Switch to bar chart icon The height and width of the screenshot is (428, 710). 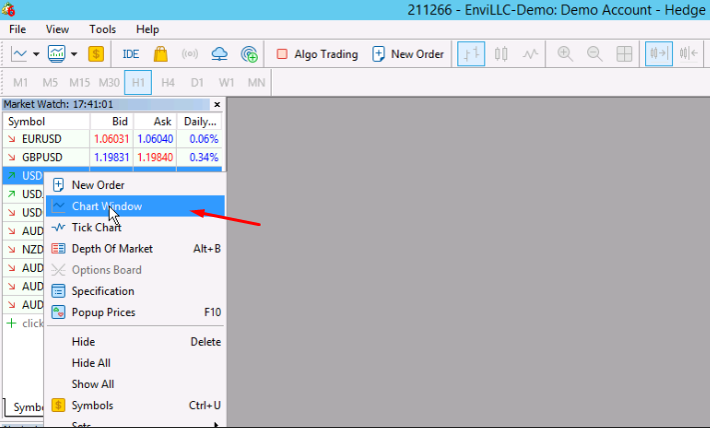click(x=471, y=54)
